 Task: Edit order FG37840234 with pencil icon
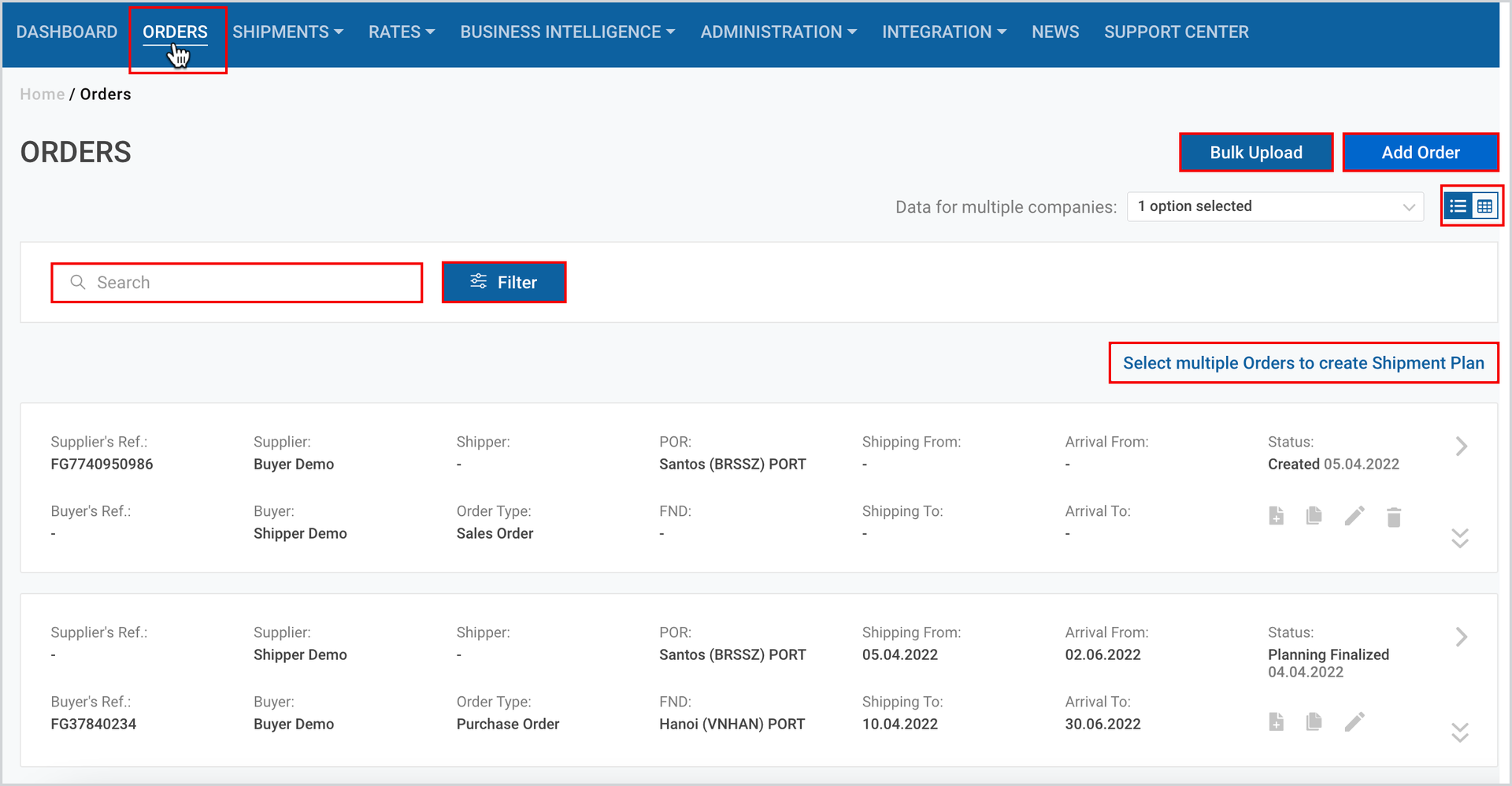click(1354, 721)
